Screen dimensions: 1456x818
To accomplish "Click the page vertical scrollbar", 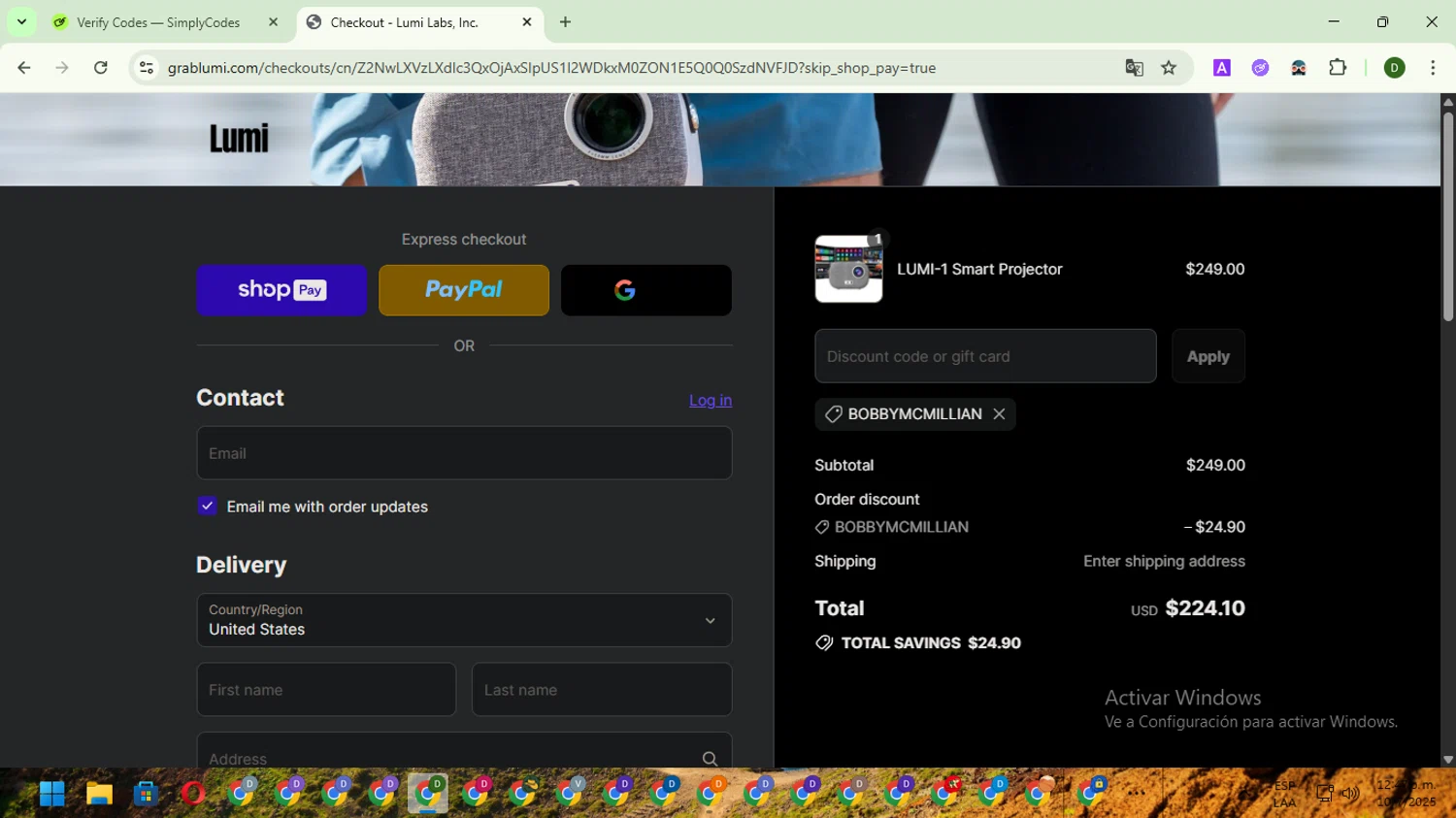I will coord(1448,218).
